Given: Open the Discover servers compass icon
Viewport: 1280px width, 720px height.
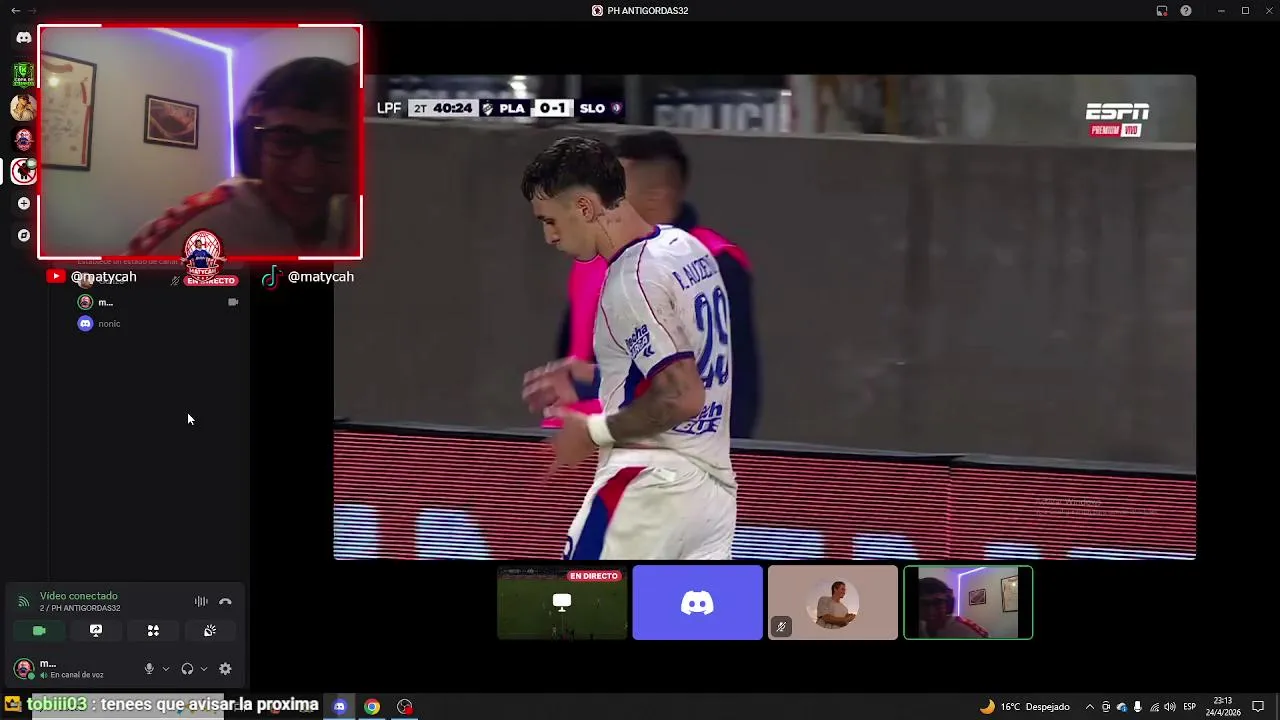Looking at the screenshot, I should [x=24, y=235].
